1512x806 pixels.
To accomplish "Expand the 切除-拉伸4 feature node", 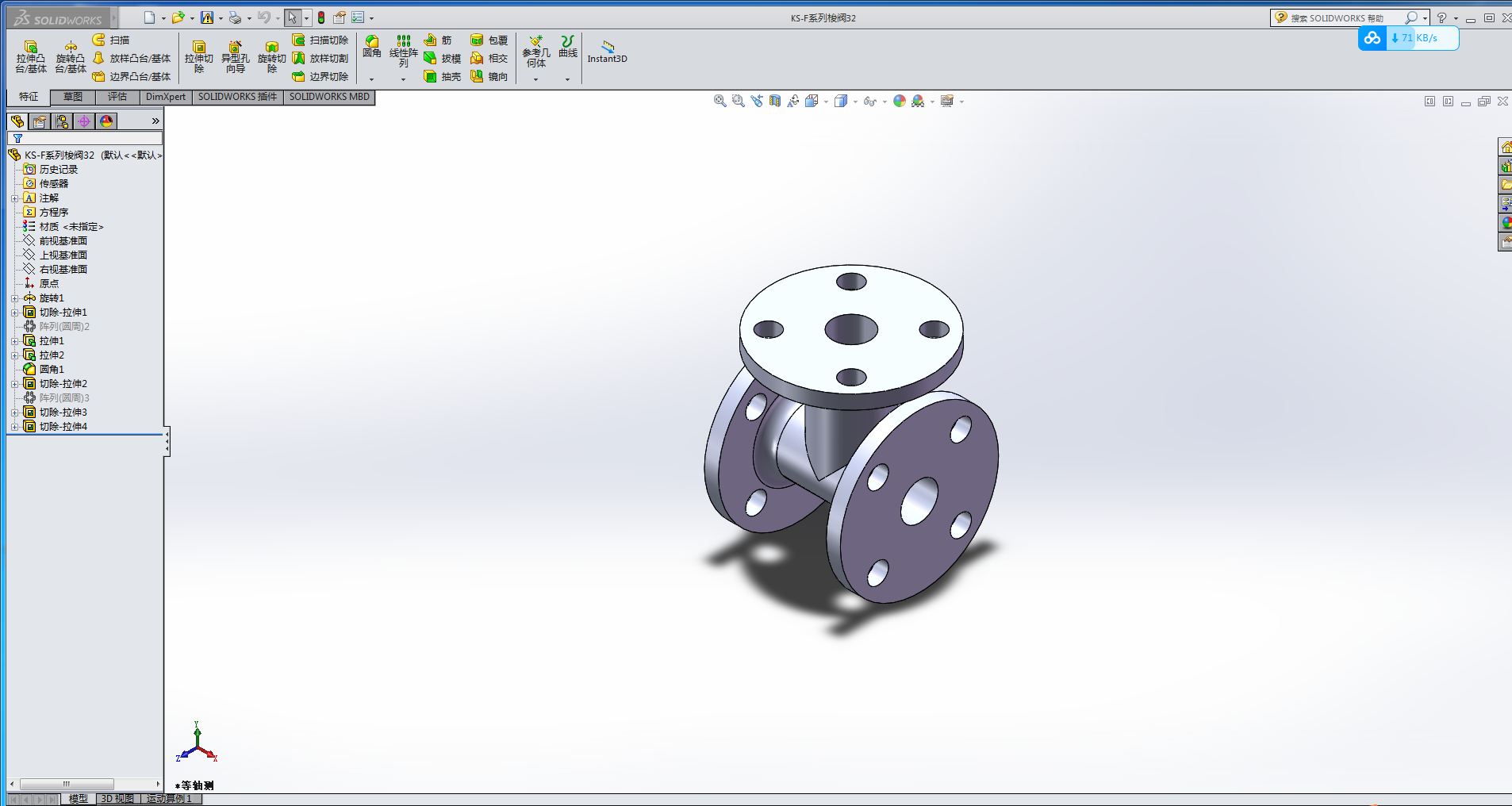I will [x=14, y=427].
